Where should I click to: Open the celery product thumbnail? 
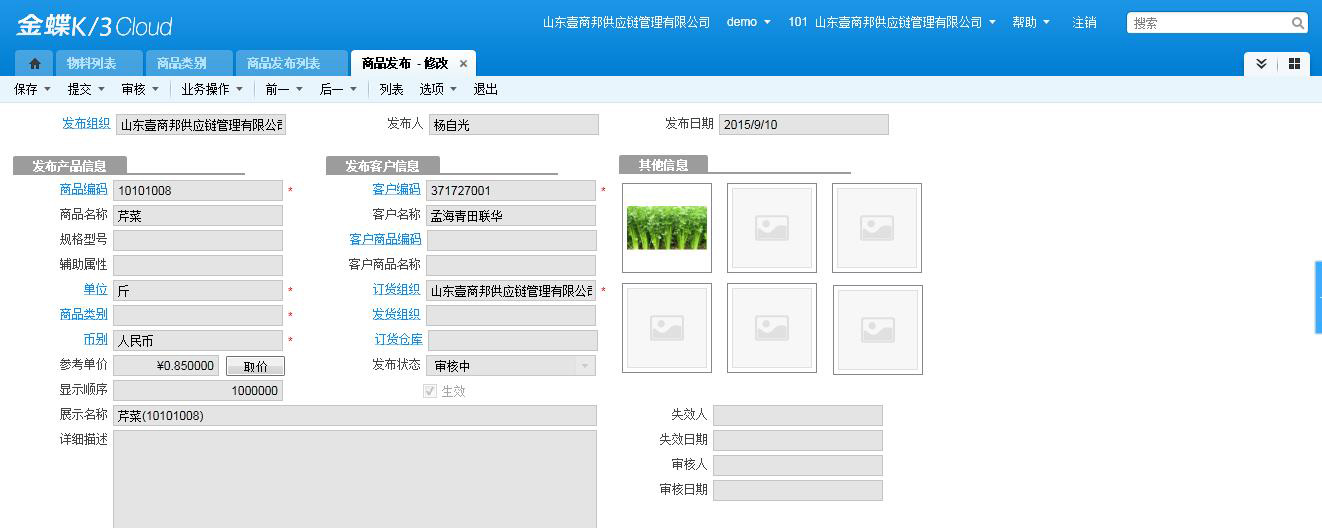666,227
